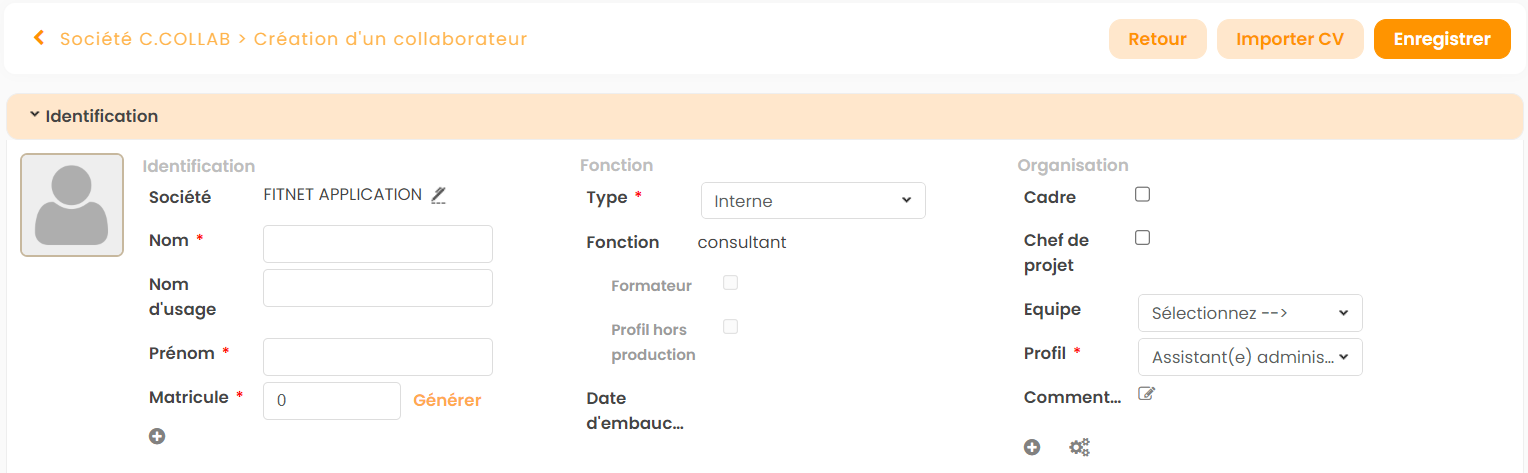Collapse the Identification section header
Screen dimensions: 1528x473
pos(94,116)
